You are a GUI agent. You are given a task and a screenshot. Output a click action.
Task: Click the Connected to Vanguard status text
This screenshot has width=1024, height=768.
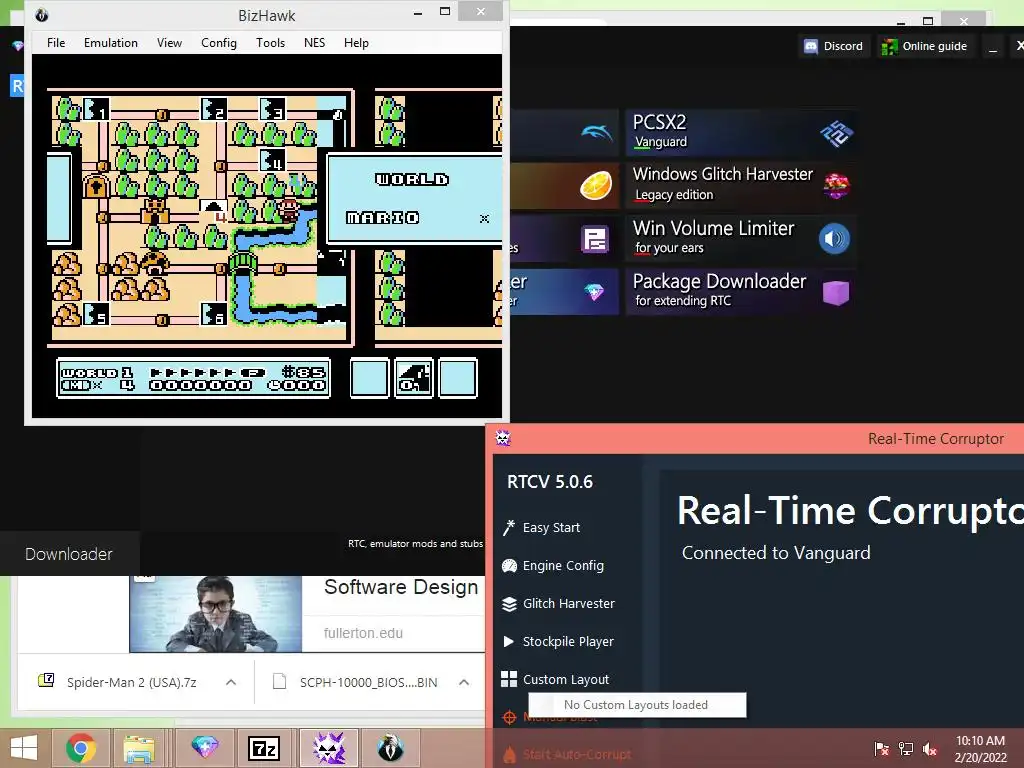[776, 552]
